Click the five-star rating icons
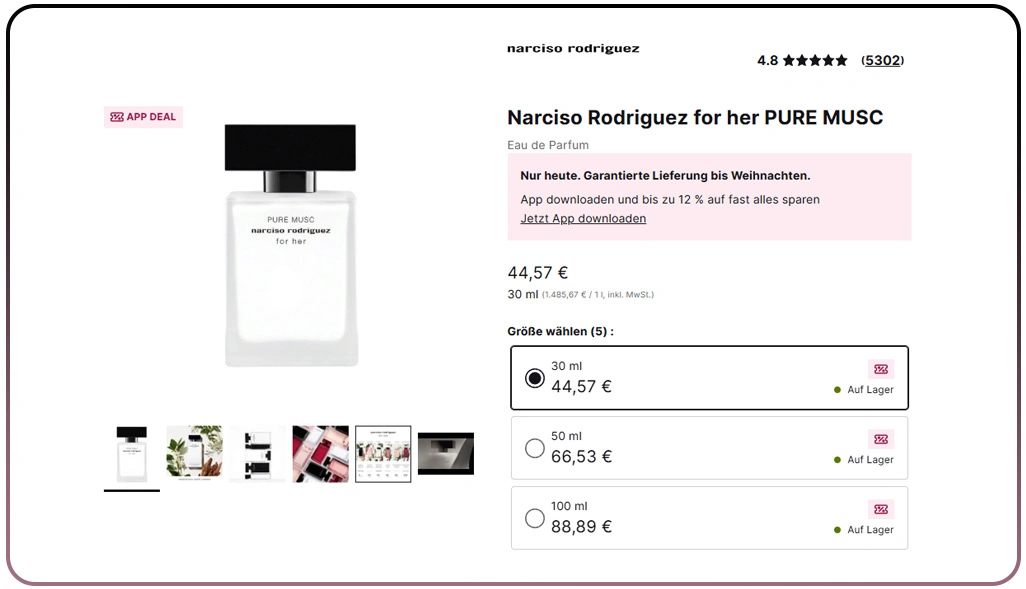 coord(815,60)
